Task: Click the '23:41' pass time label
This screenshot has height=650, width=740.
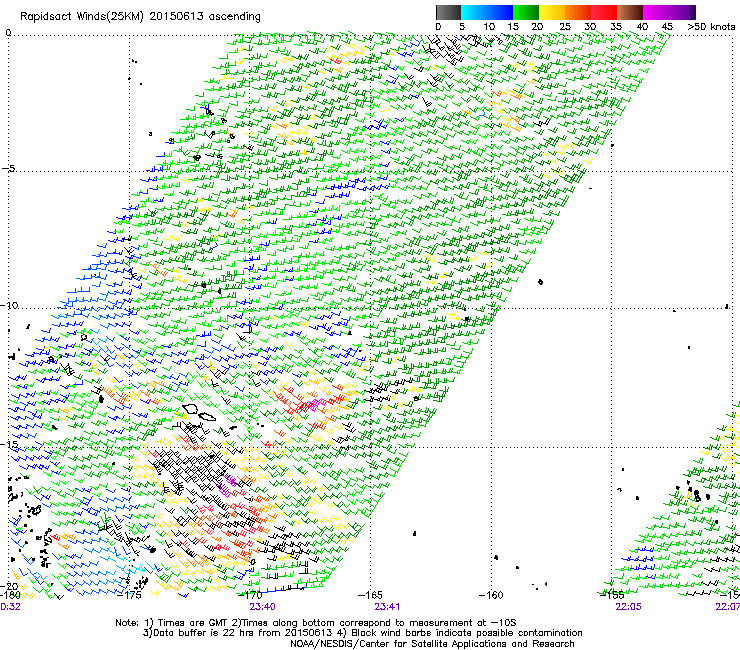Action: pyautogui.click(x=387, y=607)
